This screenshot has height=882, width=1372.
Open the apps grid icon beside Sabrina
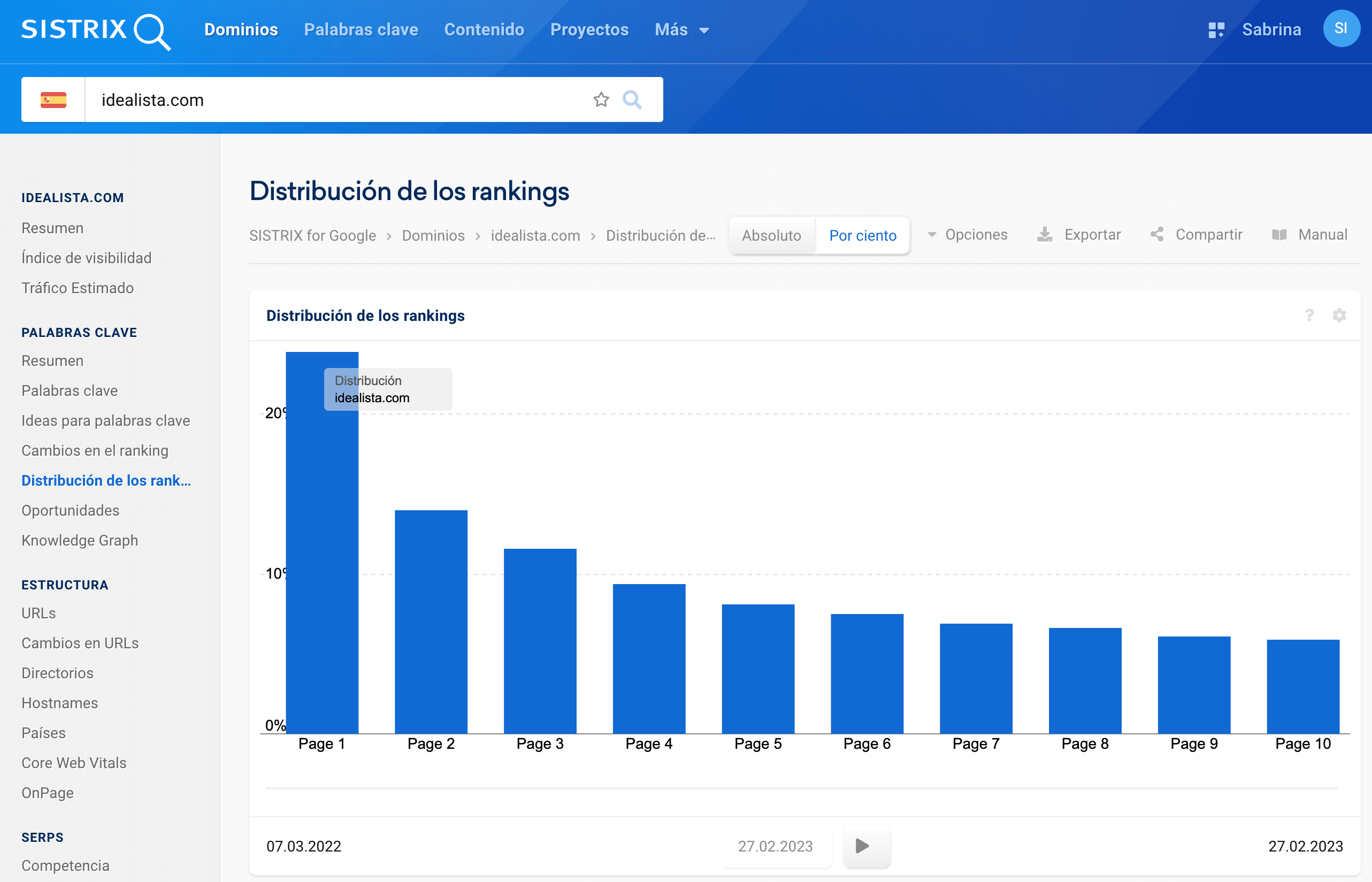coord(1216,30)
